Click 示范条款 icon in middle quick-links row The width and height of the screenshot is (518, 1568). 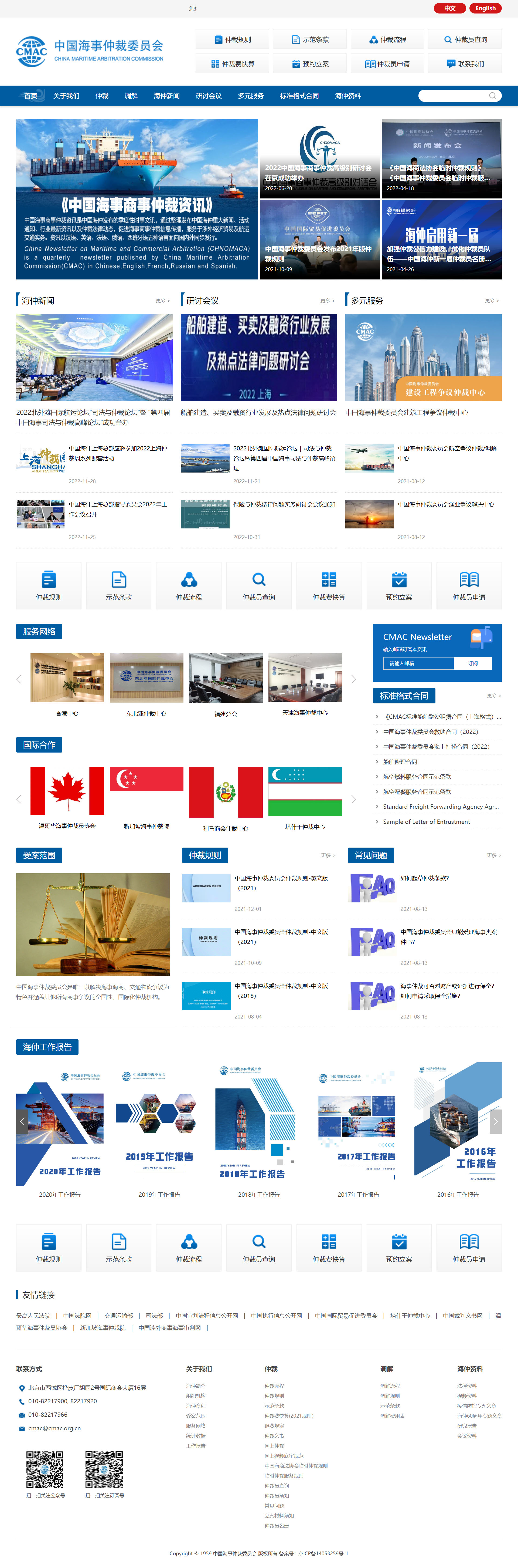click(x=118, y=586)
